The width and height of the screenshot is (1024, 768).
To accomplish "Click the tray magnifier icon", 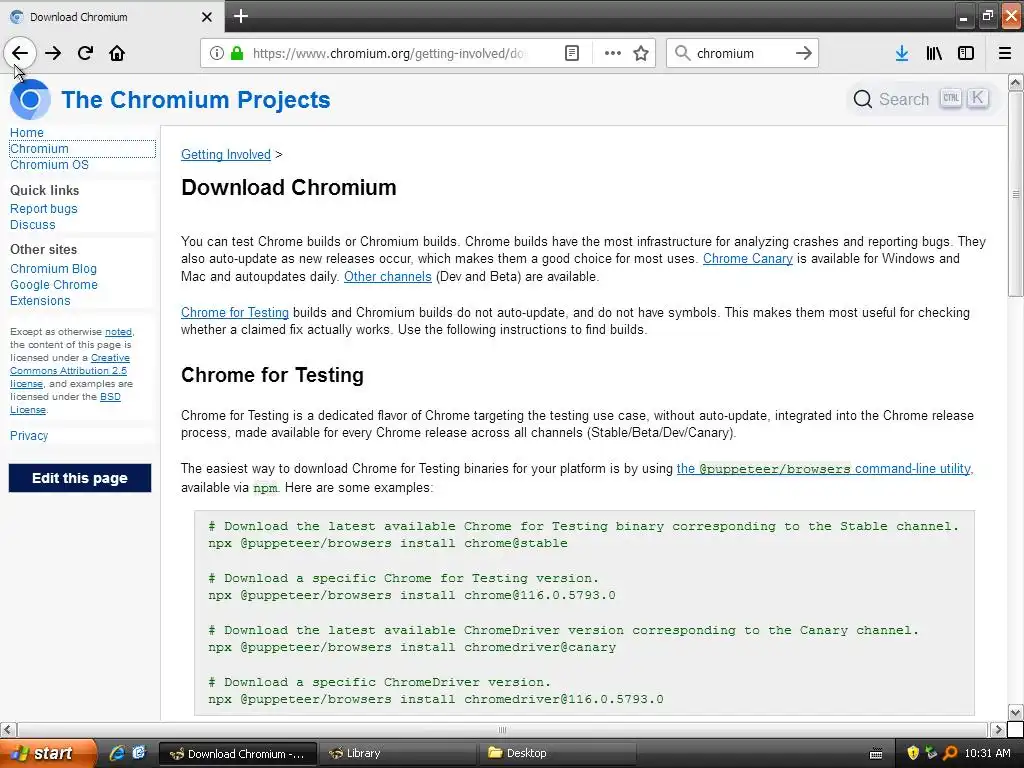I will (950, 753).
